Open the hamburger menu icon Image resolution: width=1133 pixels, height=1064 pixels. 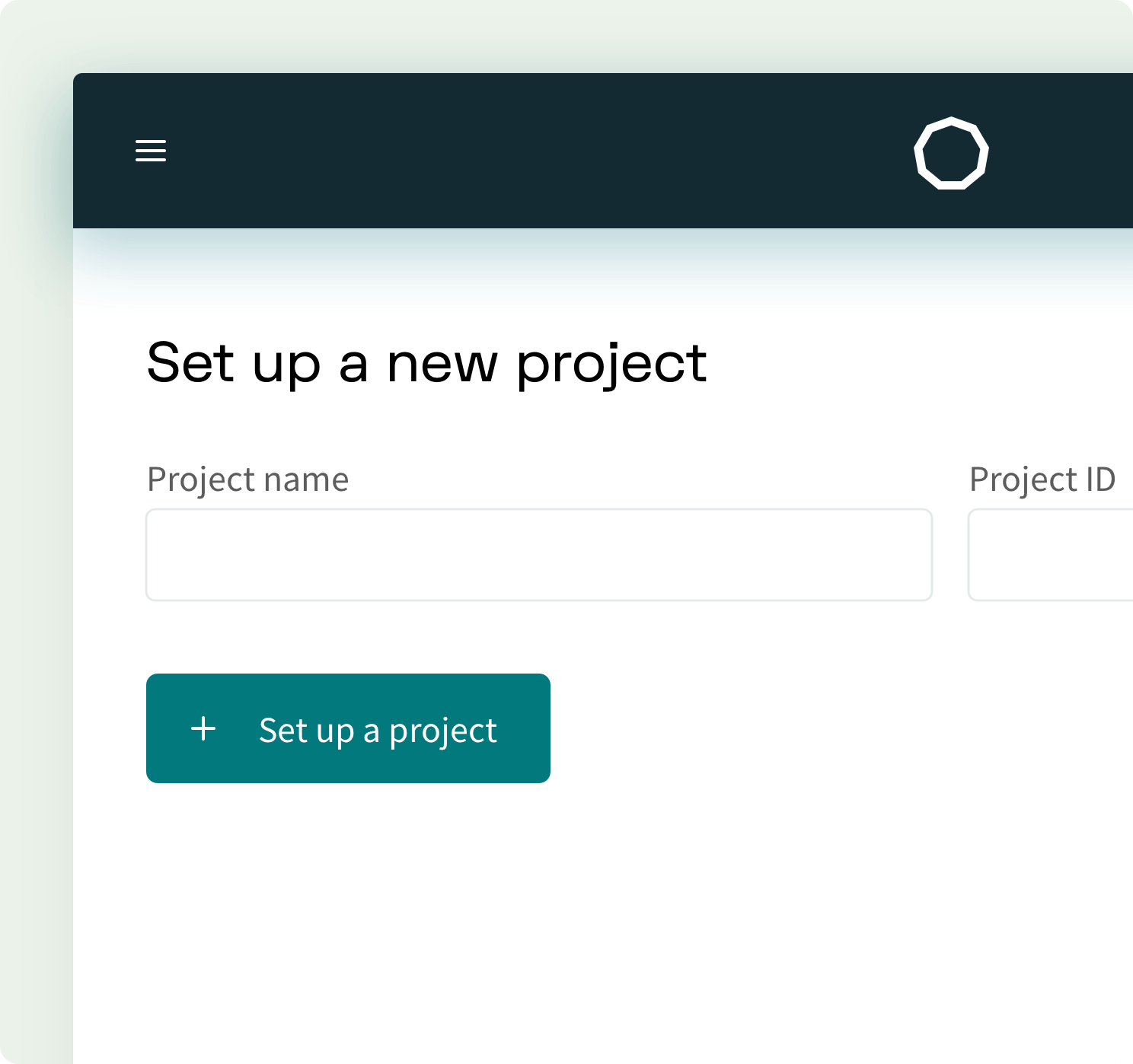pos(151,151)
